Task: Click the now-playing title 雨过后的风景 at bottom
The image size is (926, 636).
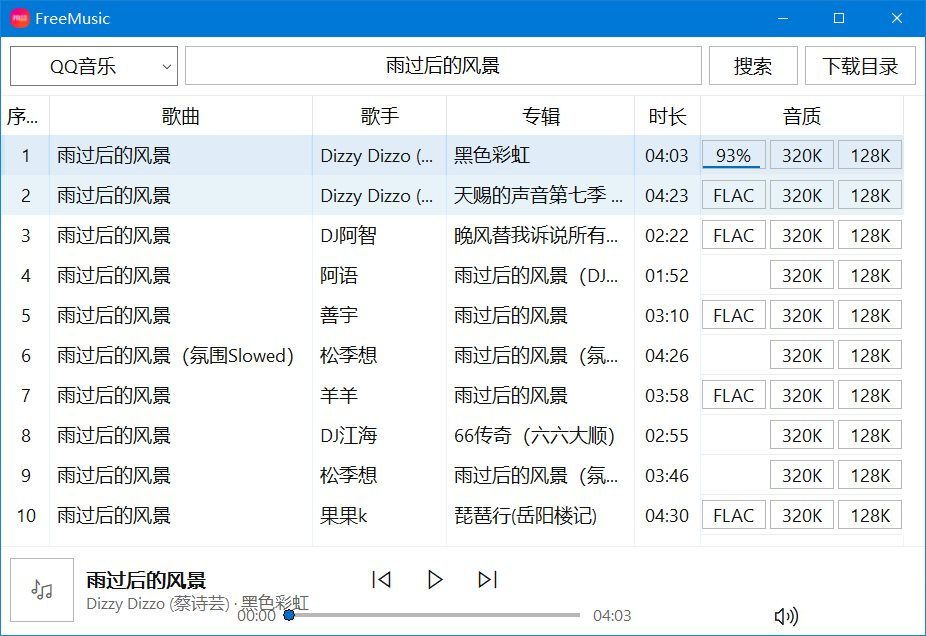Action: pos(146,580)
